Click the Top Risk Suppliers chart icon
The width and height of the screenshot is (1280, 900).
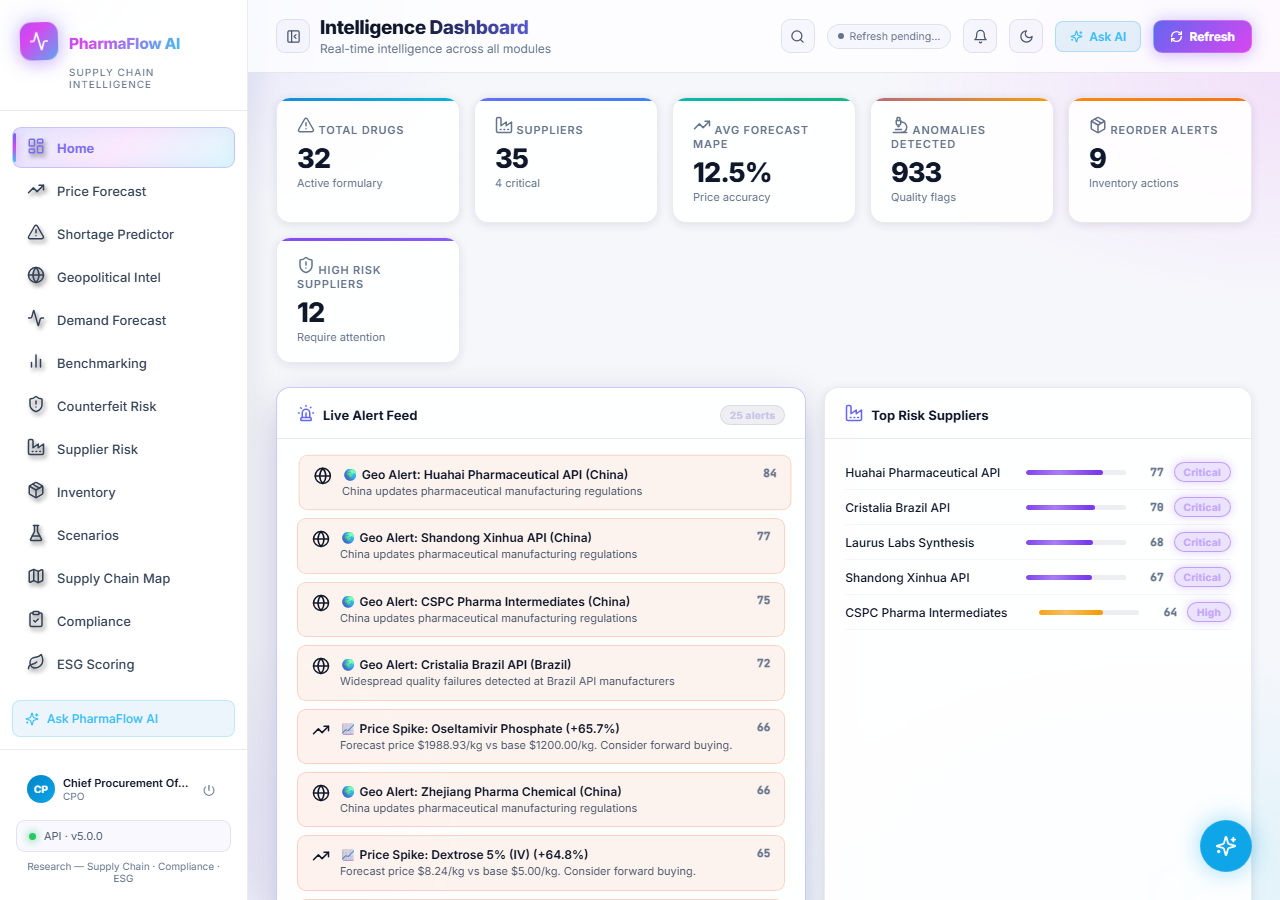click(854, 414)
